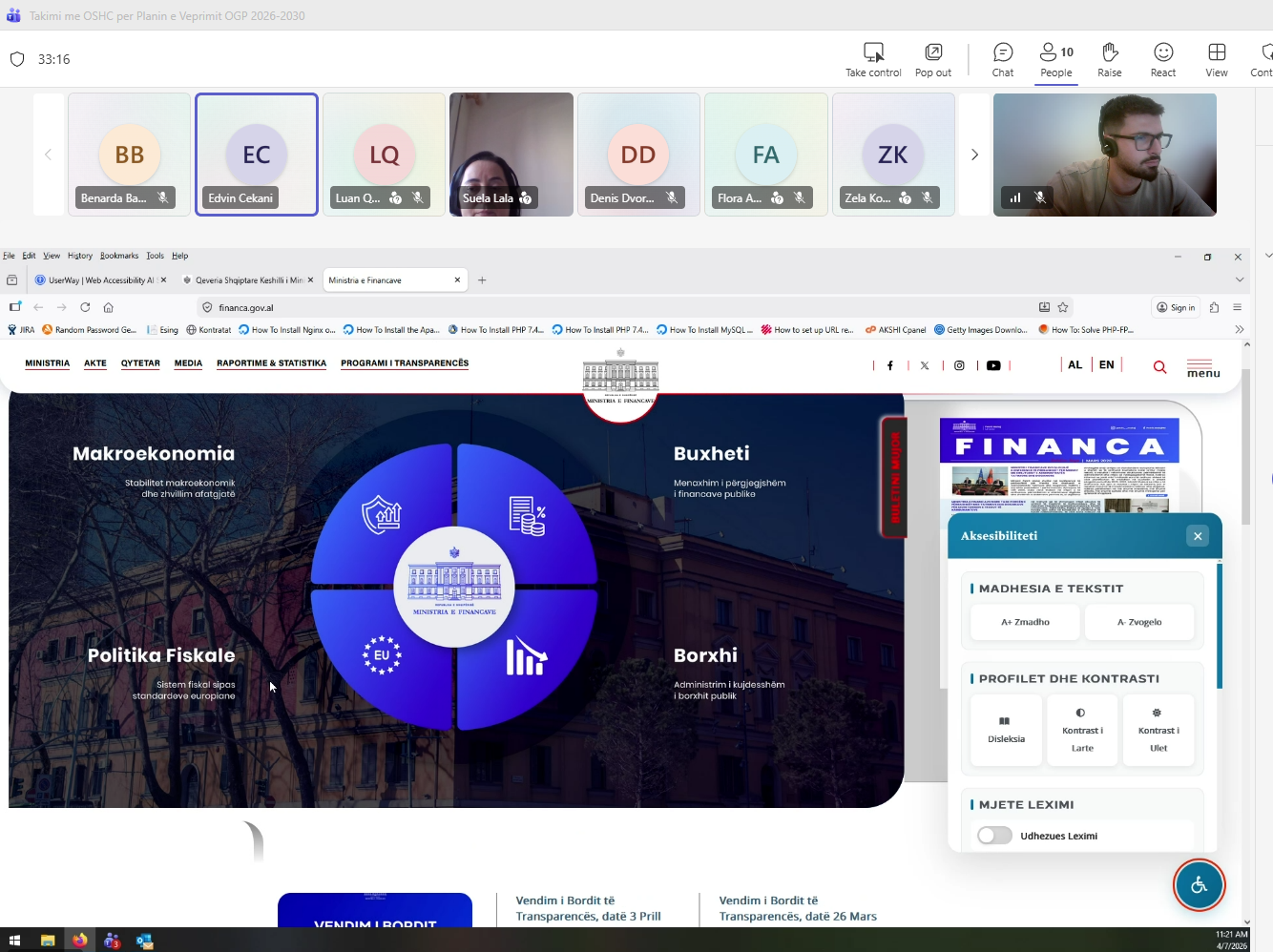The width and height of the screenshot is (1273, 952).
Task: Click the red search magnifier icon
Action: point(1159,366)
